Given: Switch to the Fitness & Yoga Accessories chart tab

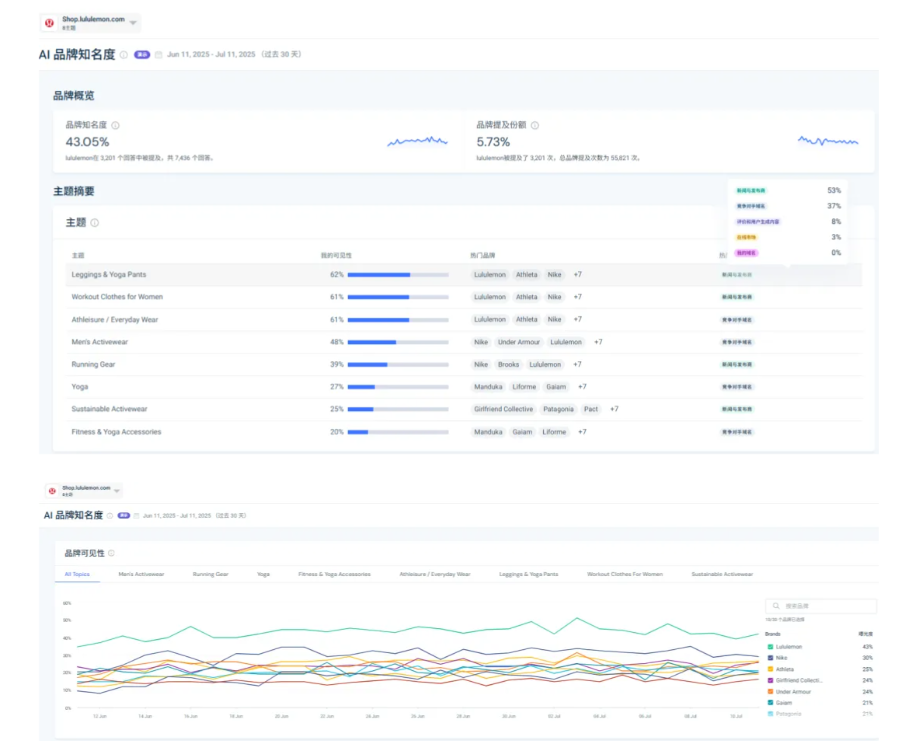Looking at the screenshot, I should (x=334, y=574).
